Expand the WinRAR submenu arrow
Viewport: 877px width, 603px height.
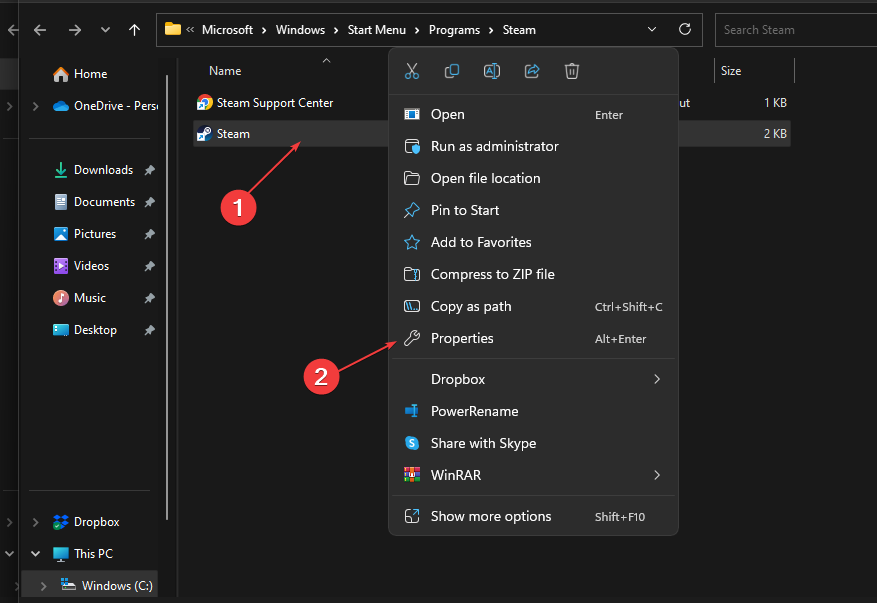click(x=657, y=475)
